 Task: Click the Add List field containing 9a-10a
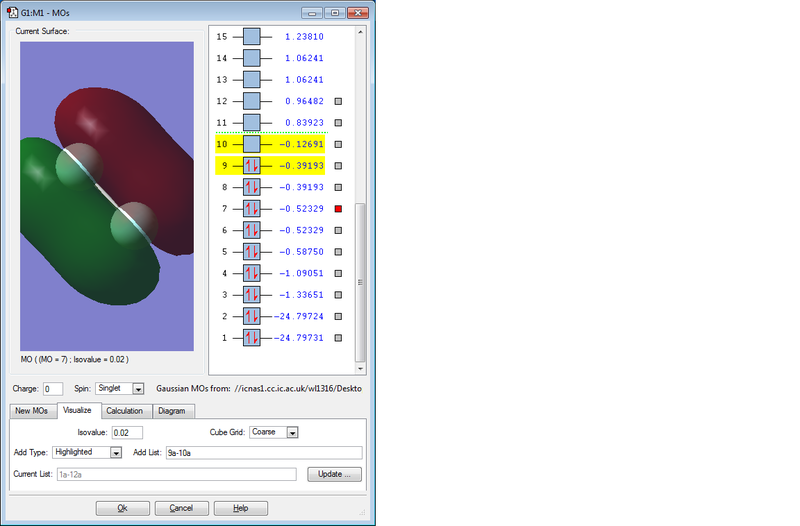click(264, 453)
